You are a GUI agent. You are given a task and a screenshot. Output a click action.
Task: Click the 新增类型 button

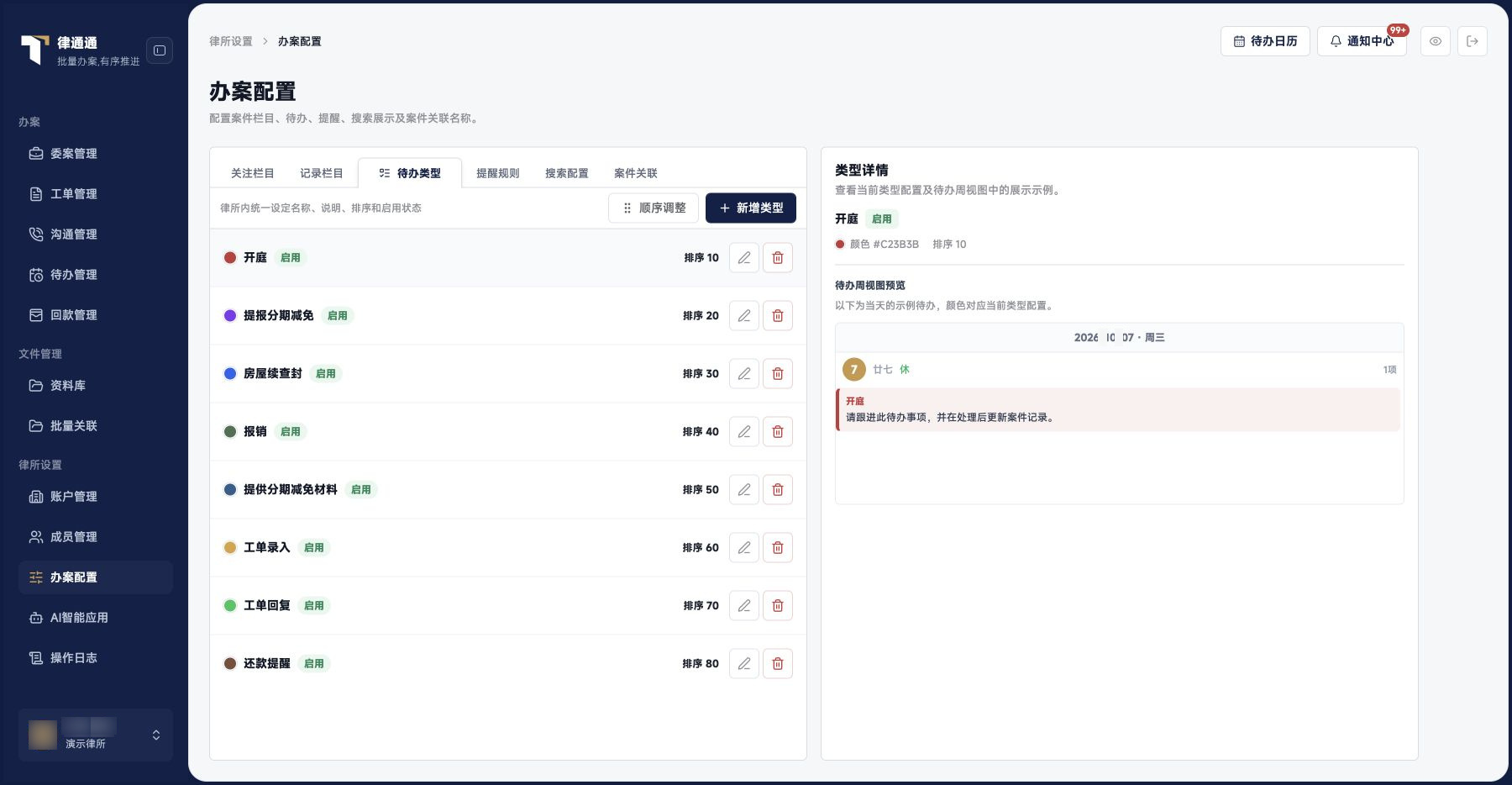click(x=751, y=208)
